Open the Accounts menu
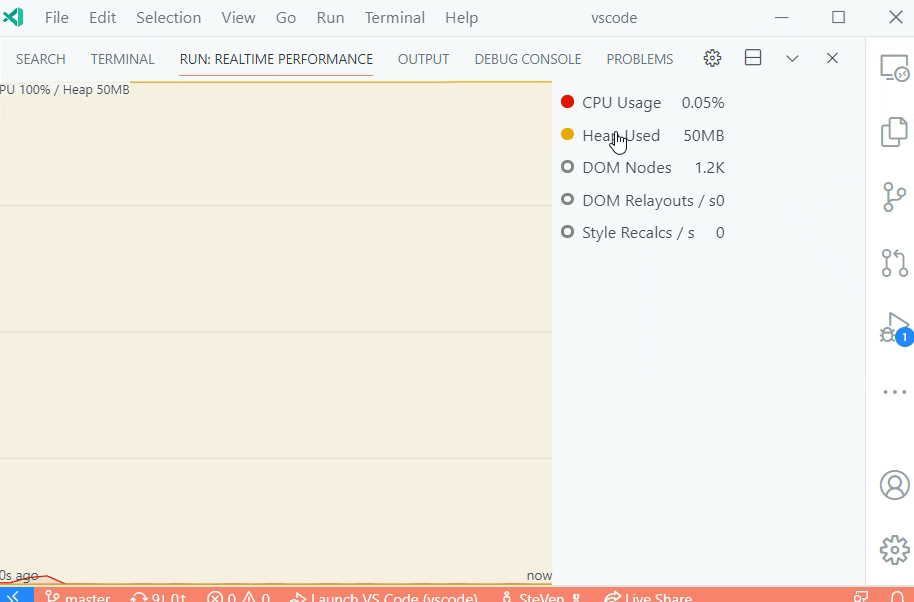Viewport: 914px width, 602px height. (893, 485)
